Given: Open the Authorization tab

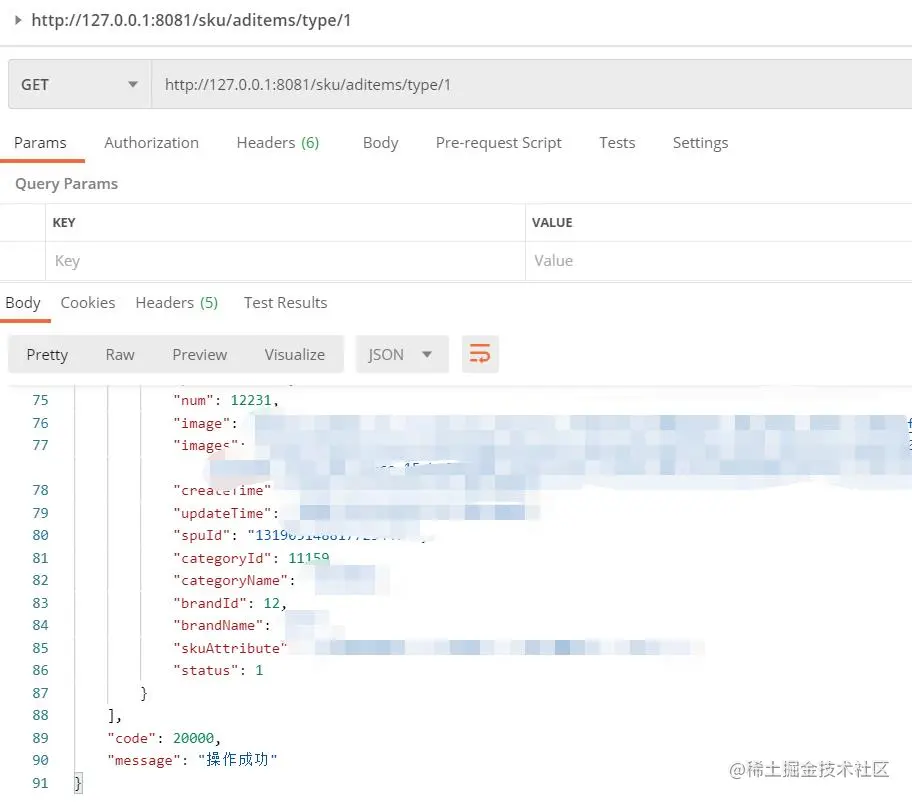Looking at the screenshot, I should pos(151,142).
